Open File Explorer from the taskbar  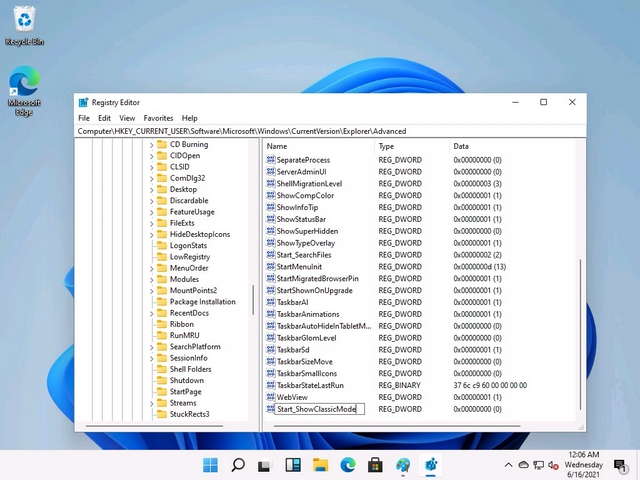[321, 465]
